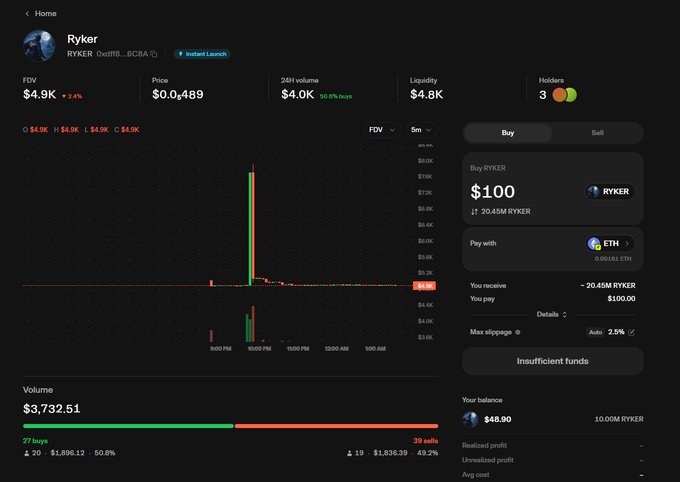This screenshot has width=680, height=482.
Task: Click the Instant Launch badge
Action: (202, 54)
